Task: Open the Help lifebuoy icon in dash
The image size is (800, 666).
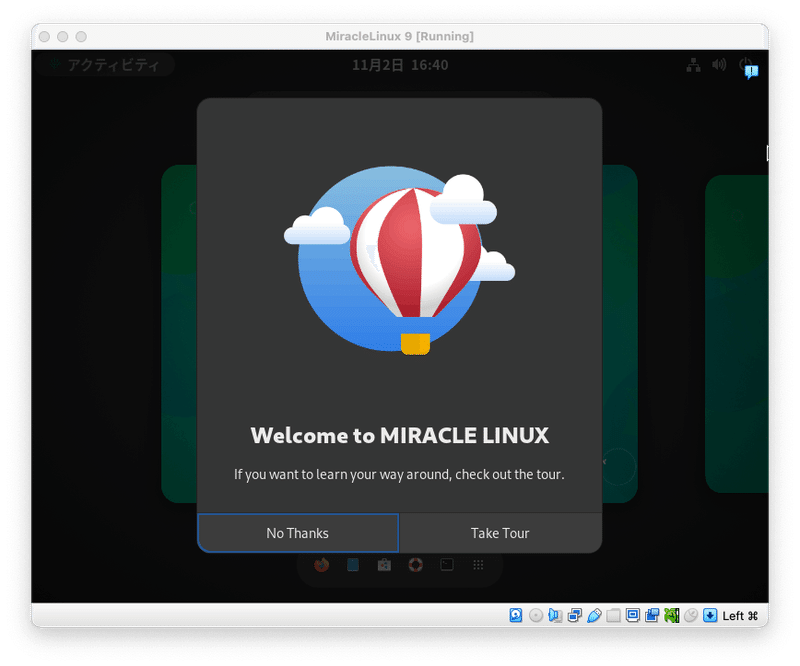Action: [415, 565]
